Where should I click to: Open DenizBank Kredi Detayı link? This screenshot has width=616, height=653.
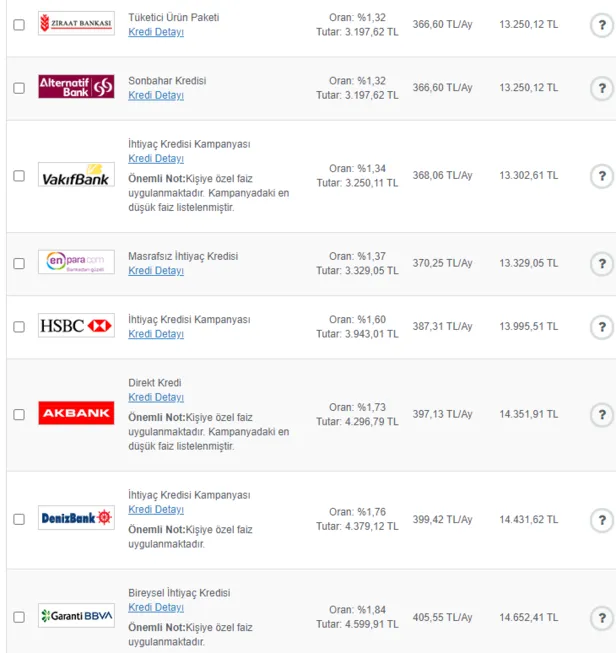click(156, 510)
